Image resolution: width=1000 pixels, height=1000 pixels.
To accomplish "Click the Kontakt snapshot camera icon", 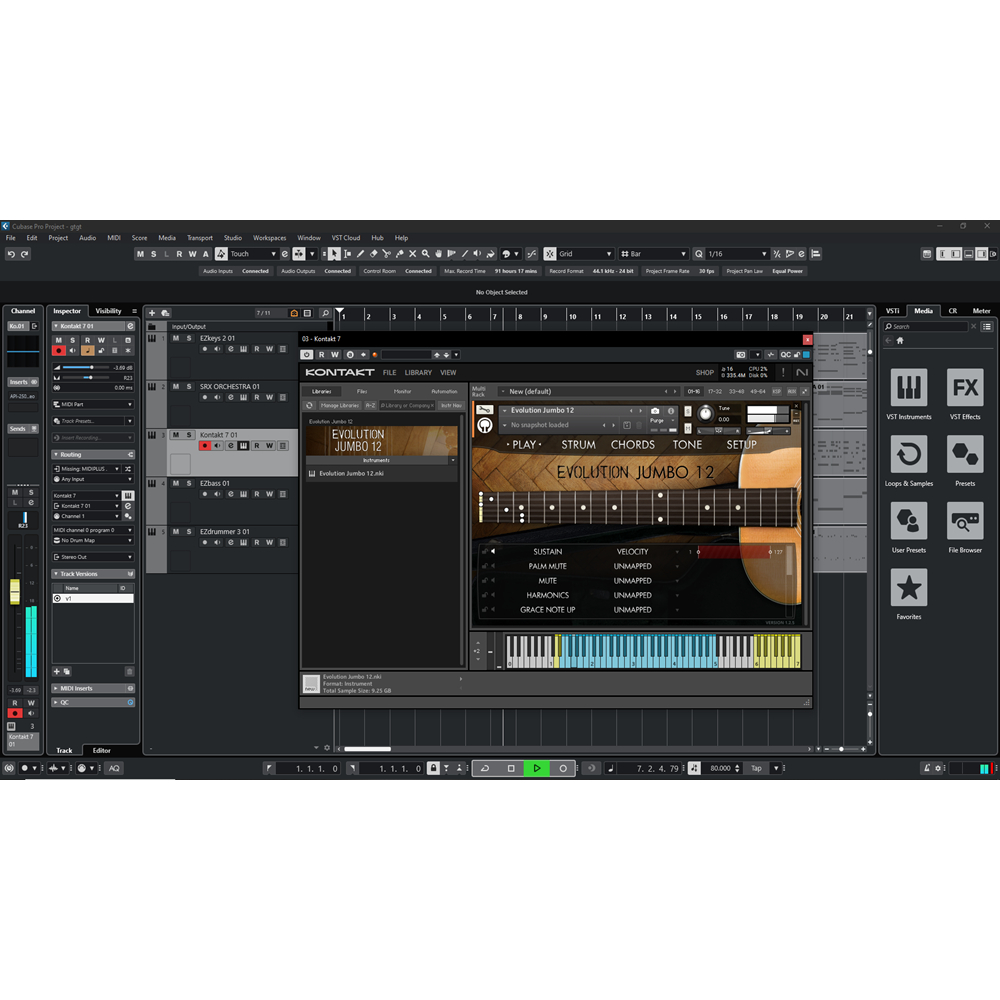I will click(x=655, y=411).
